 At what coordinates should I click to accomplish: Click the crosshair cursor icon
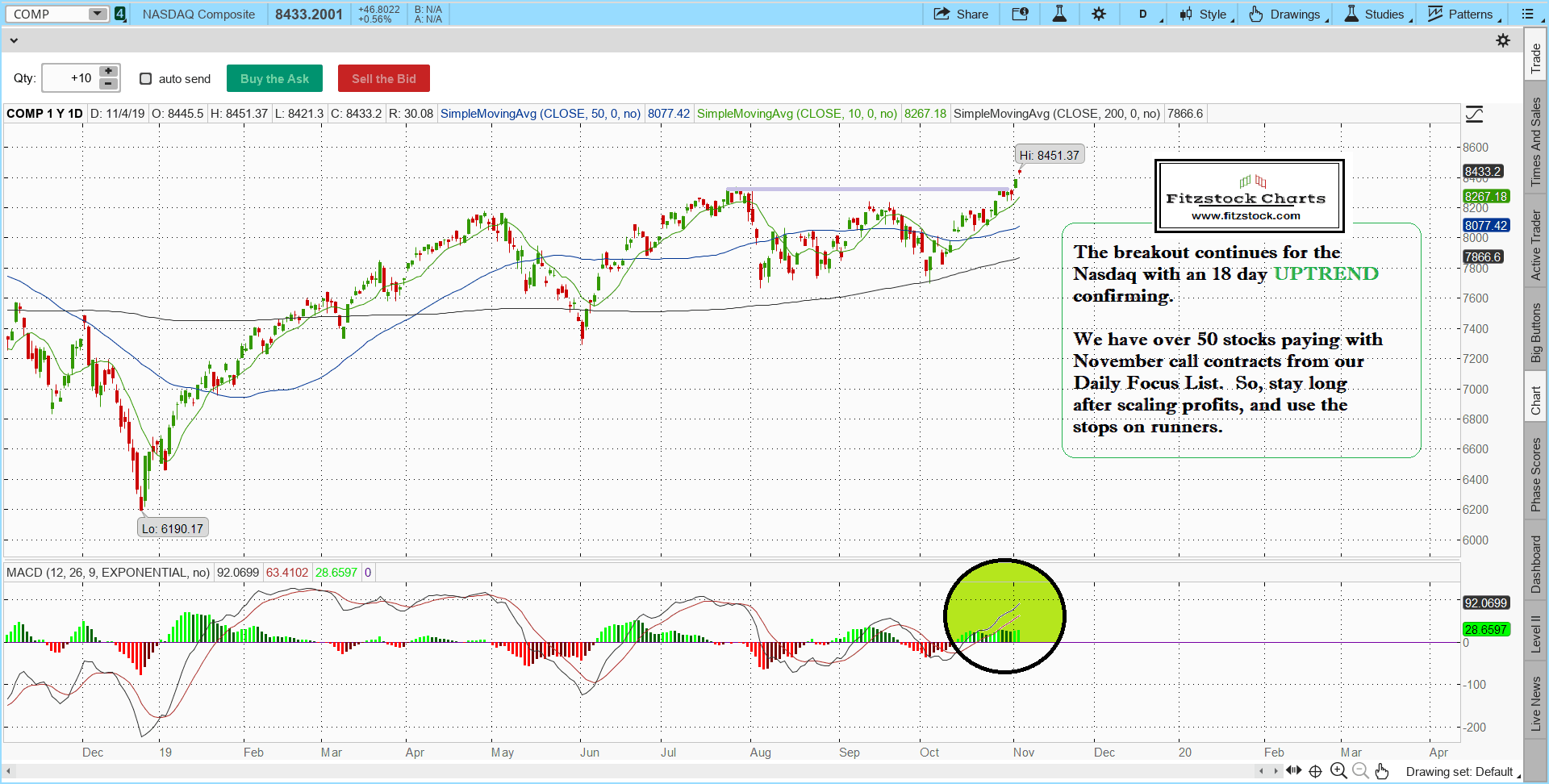pyautogui.click(x=1315, y=771)
